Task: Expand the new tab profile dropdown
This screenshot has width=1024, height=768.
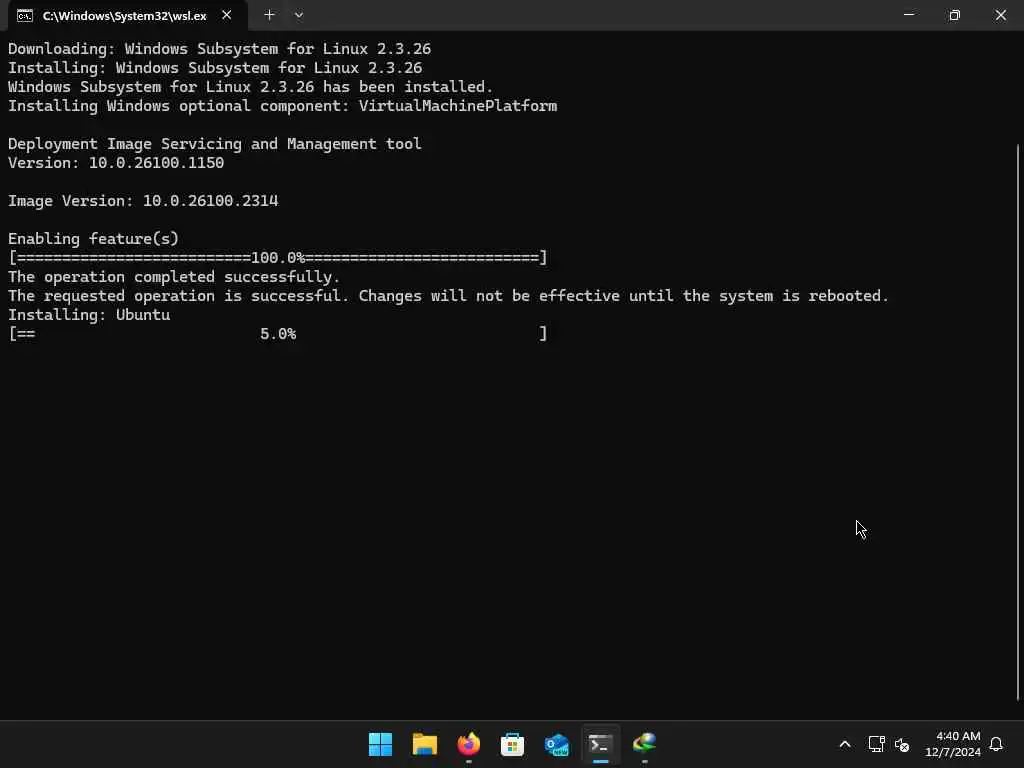Action: (x=298, y=14)
